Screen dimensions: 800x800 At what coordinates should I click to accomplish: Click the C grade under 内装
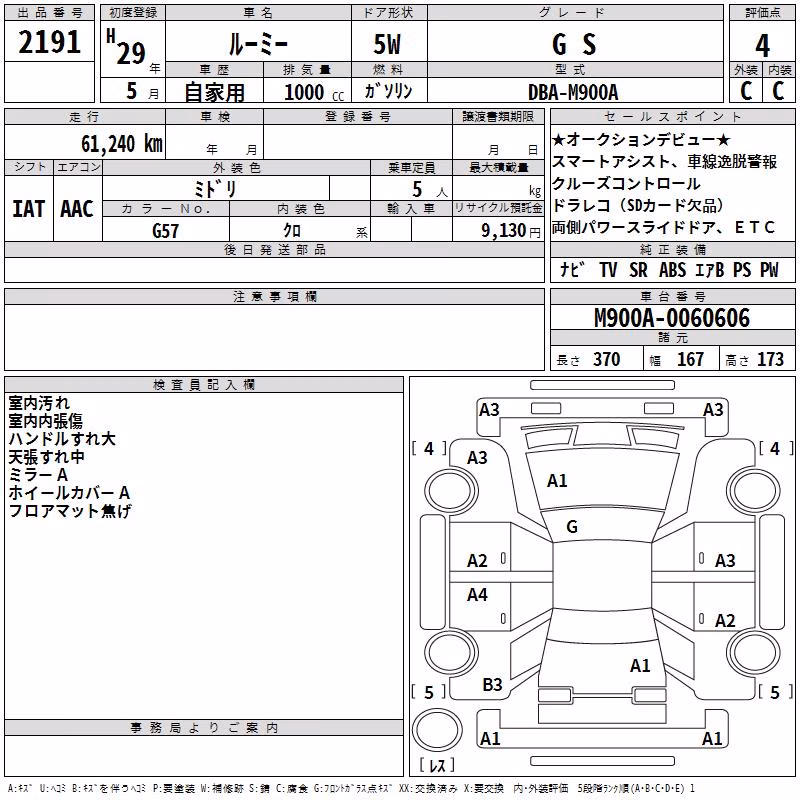pyautogui.click(x=778, y=90)
